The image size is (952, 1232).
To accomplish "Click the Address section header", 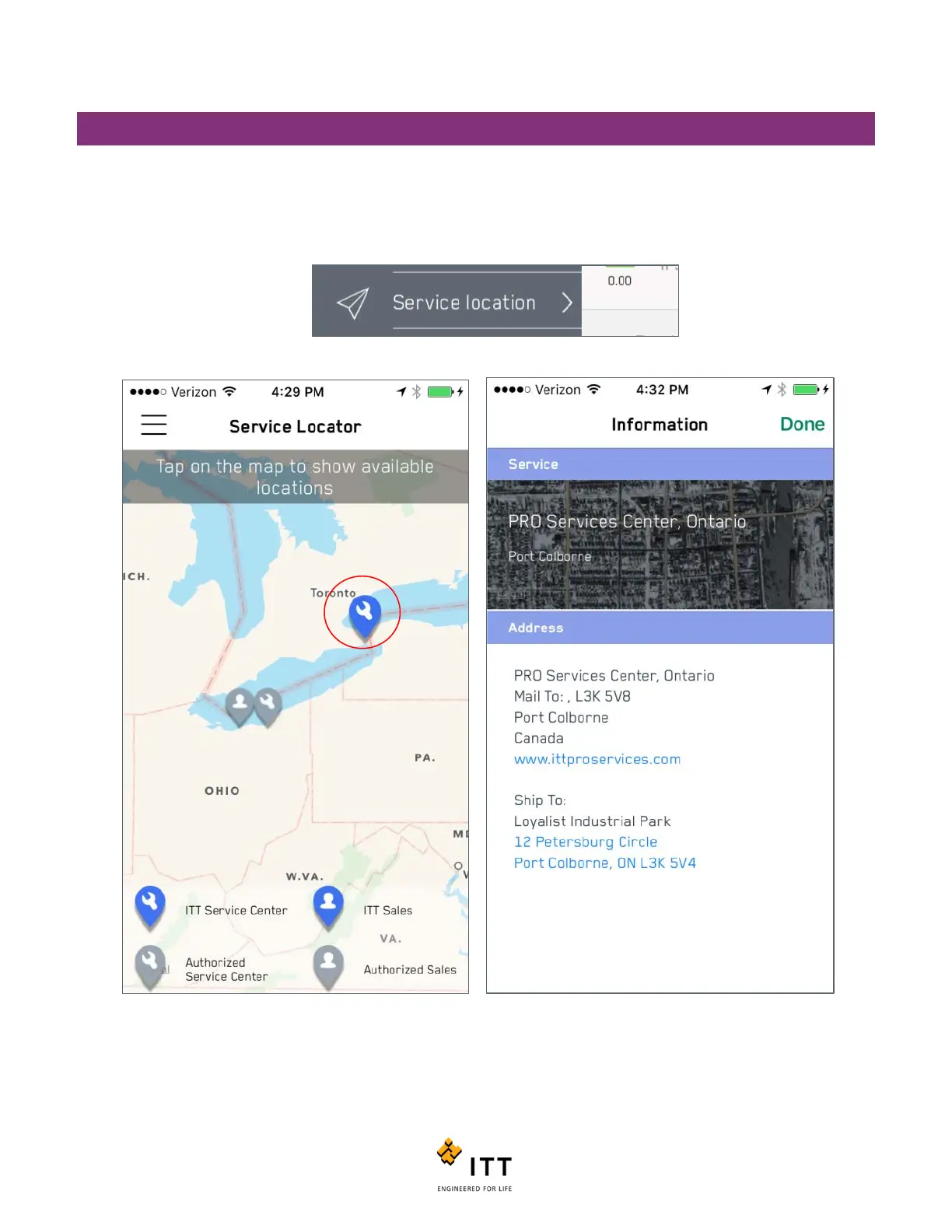I will (660, 628).
